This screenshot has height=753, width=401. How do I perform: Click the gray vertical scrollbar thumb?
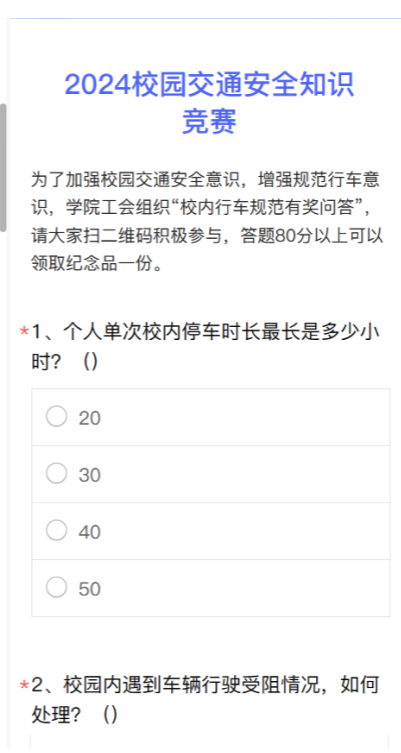click(x=3, y=168)
